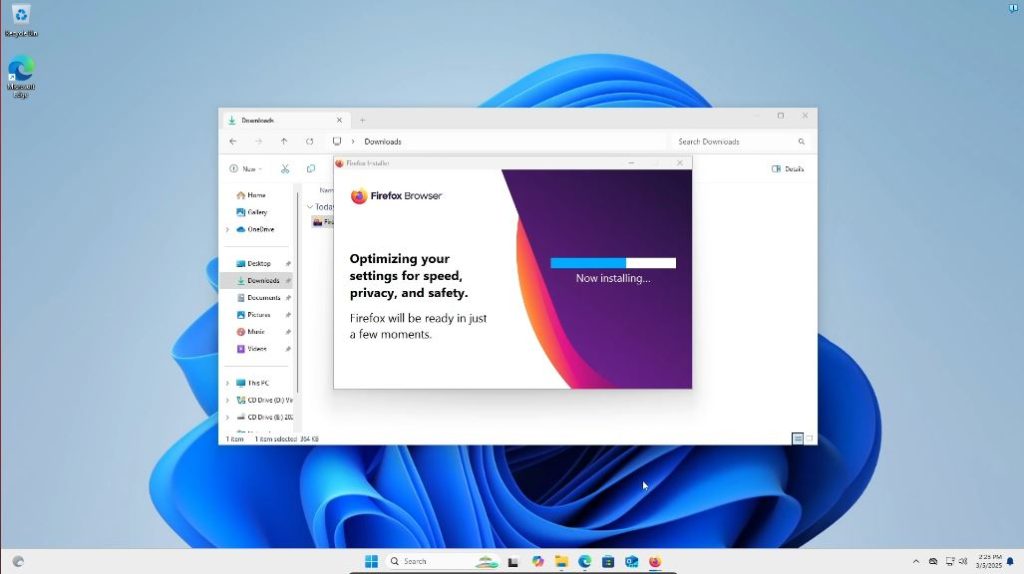
Task: Click the Cut scissors icon in File Explorer
Action: tap(285, 168)
